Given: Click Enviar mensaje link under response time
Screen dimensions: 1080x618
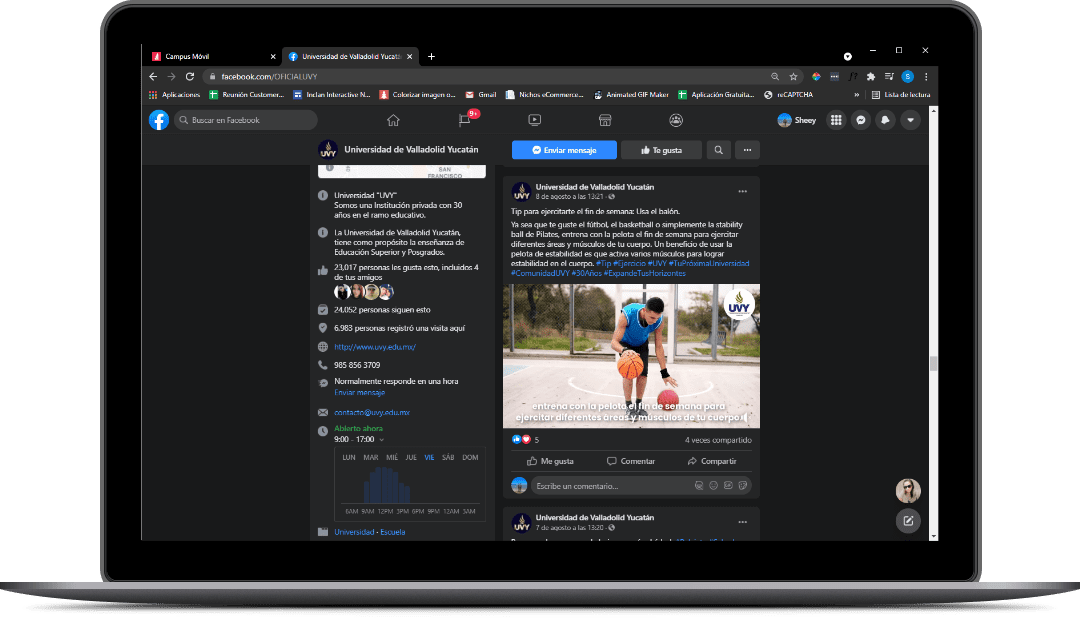Looking at the screenshot, I should point(360,392).
